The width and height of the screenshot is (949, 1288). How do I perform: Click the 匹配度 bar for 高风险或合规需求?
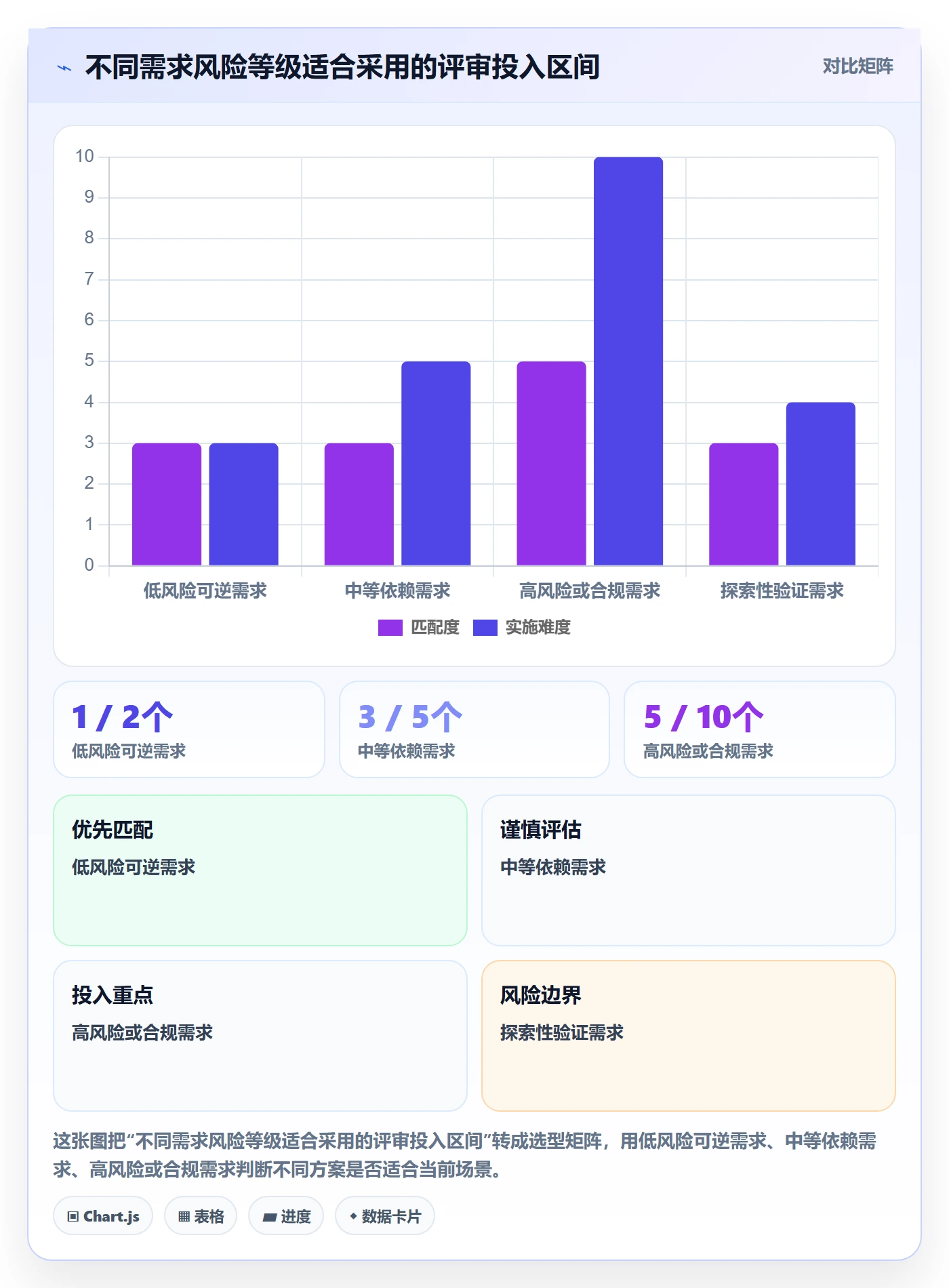click(x=551, y=464)
